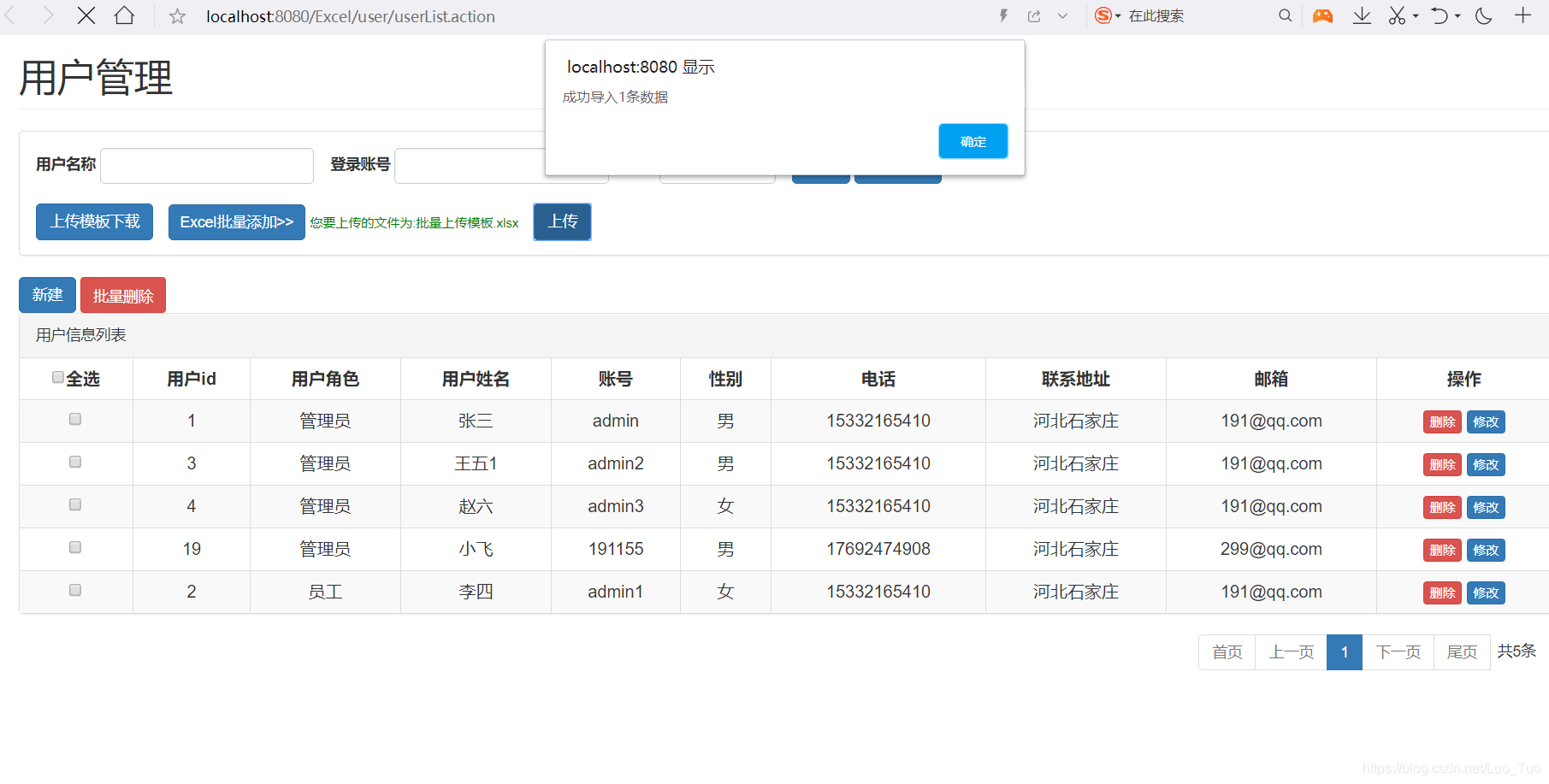
Task: Toggle night mode moon icon
Action: point(1484,15)
